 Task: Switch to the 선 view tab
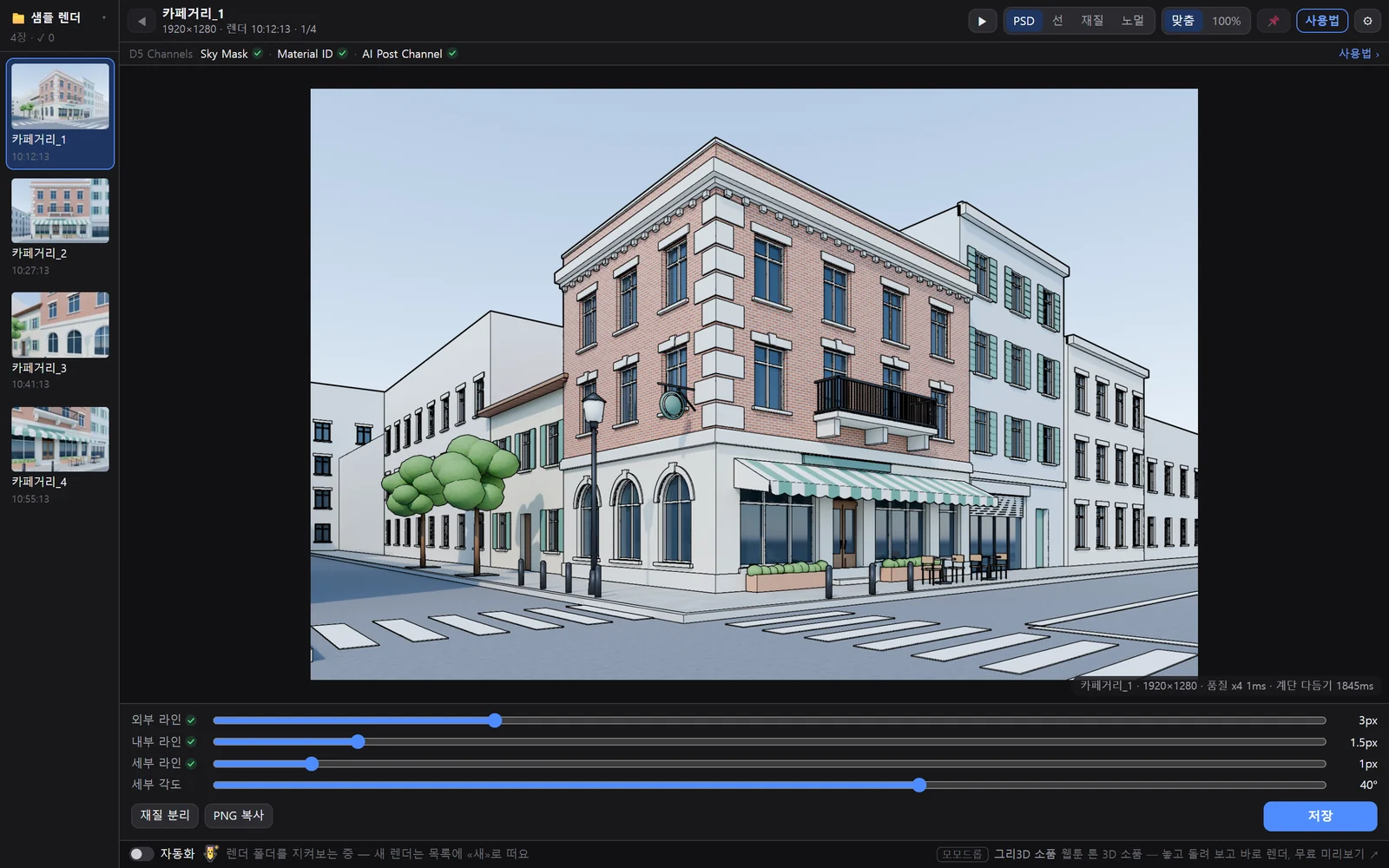(x=1057, y=21)
